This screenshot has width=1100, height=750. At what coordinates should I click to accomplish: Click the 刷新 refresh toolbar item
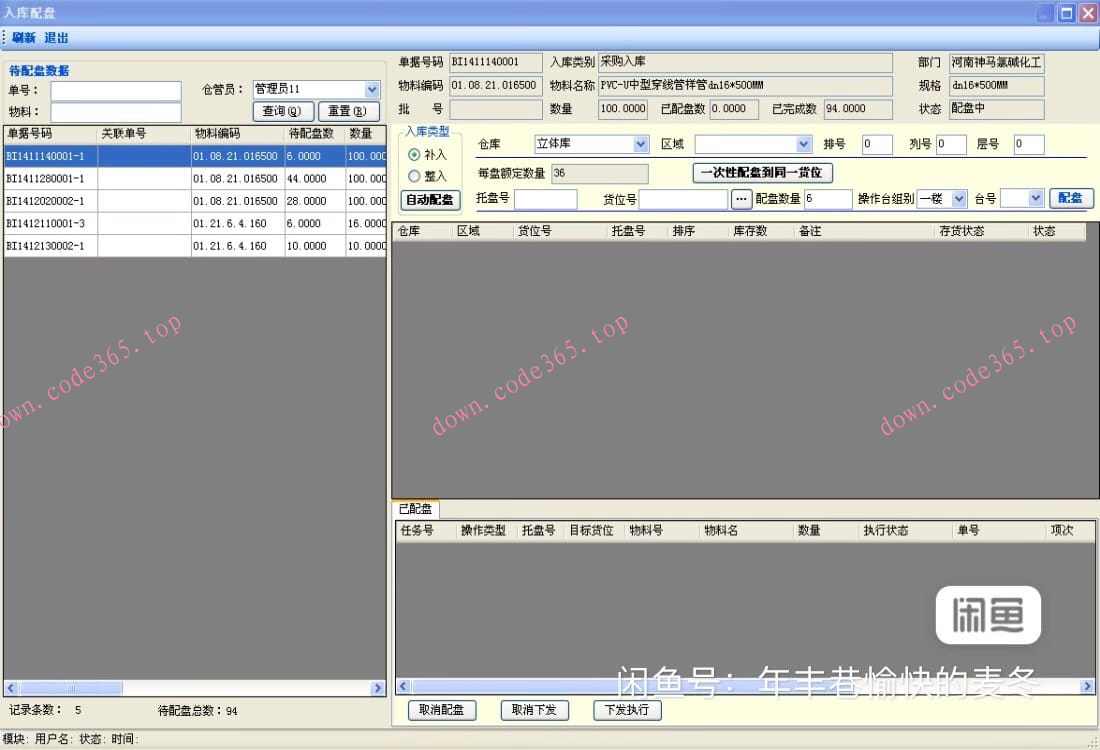point(24,38)
